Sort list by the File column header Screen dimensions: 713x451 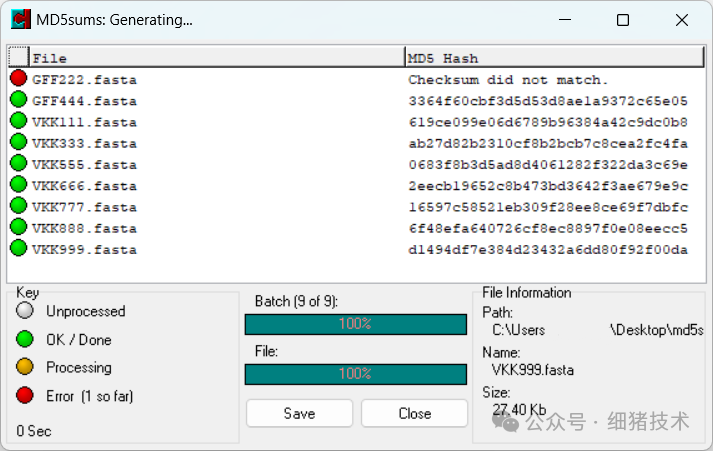click(217, 57)
